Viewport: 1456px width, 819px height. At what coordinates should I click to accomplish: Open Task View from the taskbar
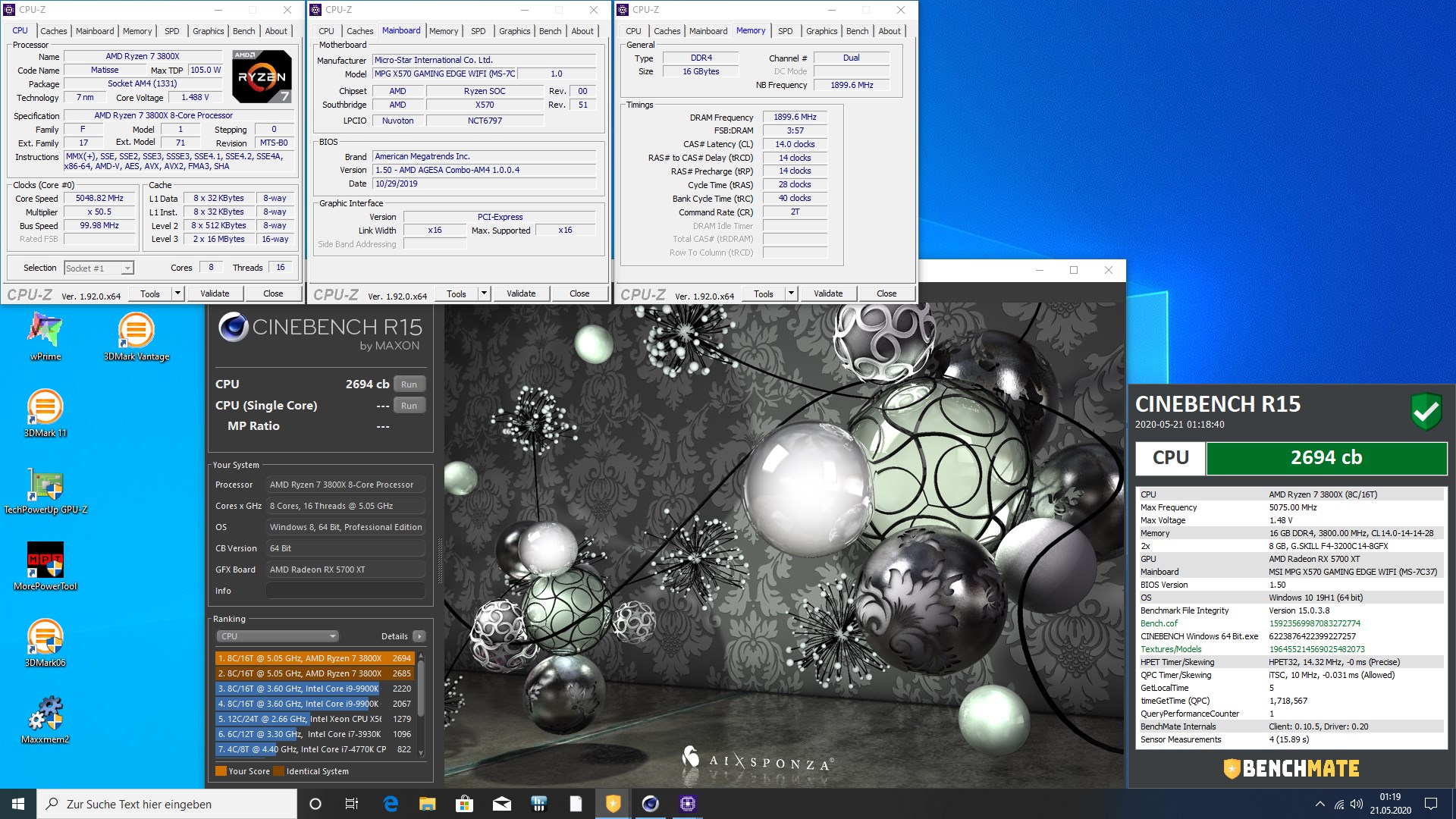click(x=352, y=804)
